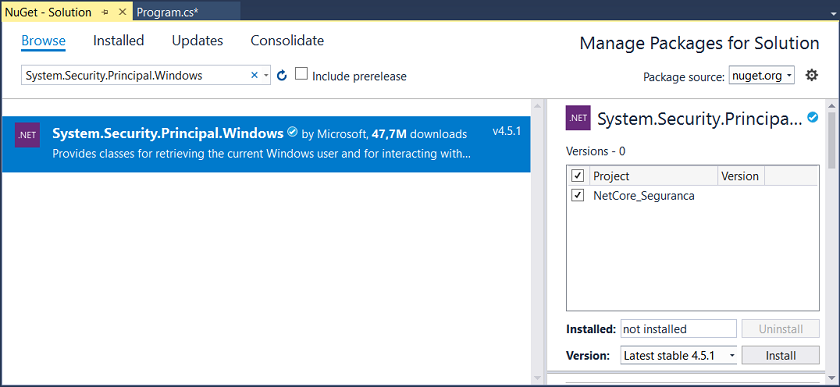
Task: Open the Program.cs* document tab
Action: point(168,12)
